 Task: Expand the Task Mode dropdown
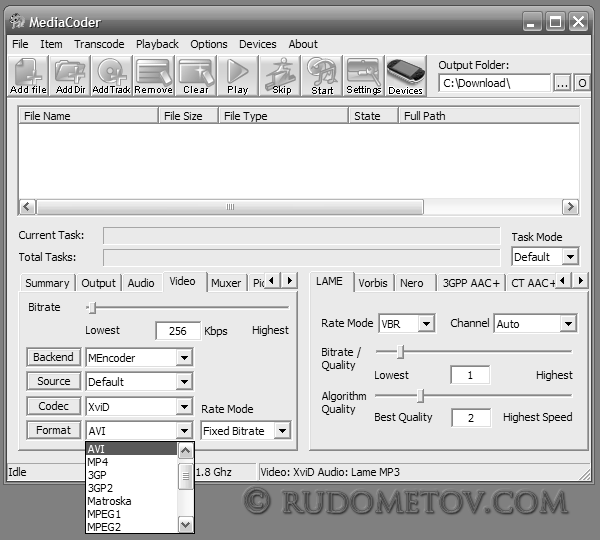[x=570, y=256]
